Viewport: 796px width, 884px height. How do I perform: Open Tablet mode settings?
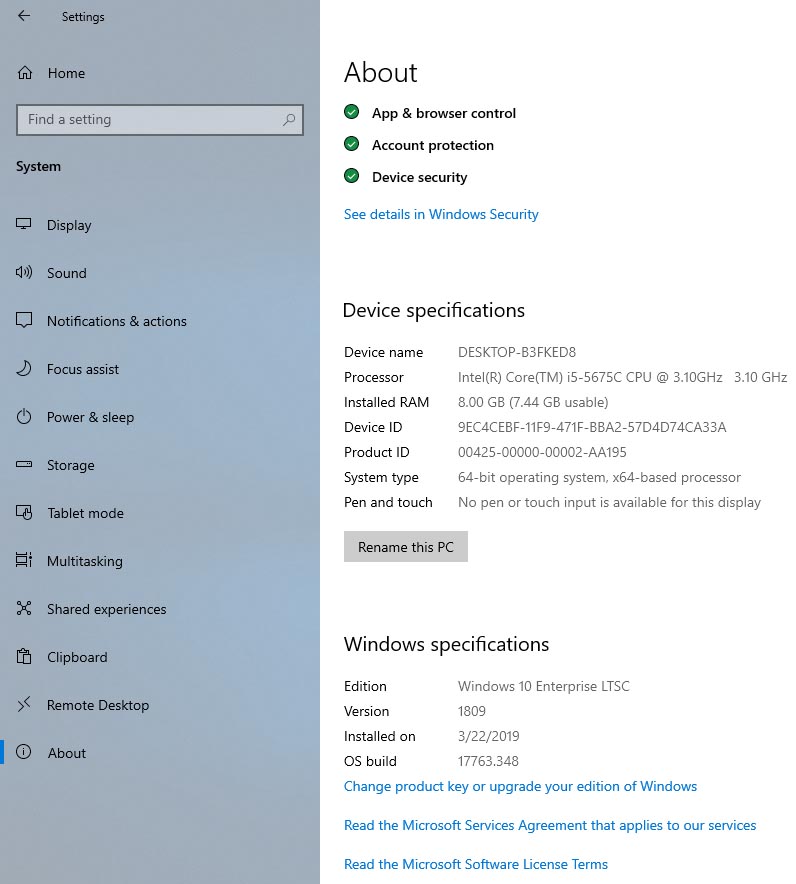tap(85, 514)
